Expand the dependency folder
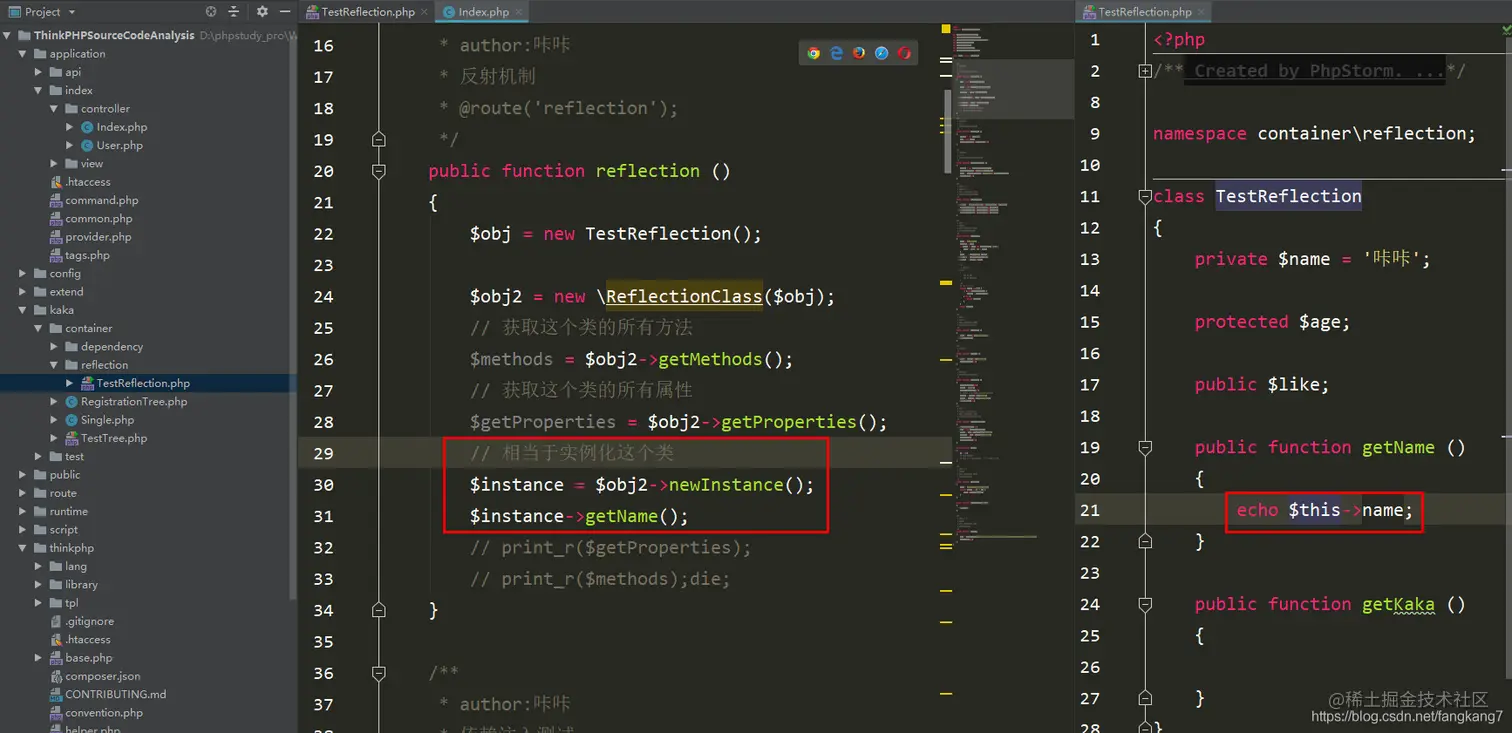 (x=55, y=347)
